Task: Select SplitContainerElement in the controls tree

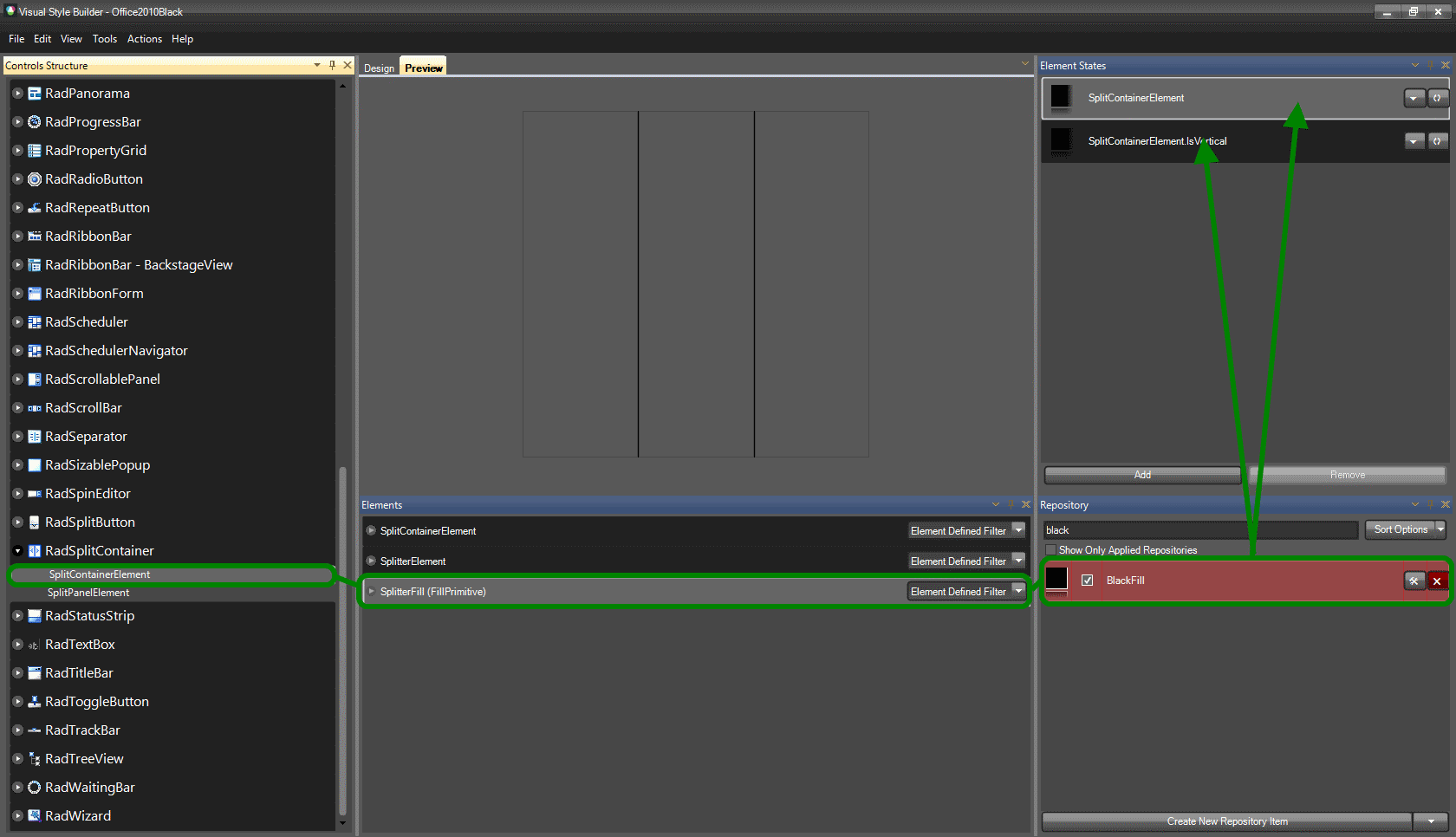Action: coord(100,574)
